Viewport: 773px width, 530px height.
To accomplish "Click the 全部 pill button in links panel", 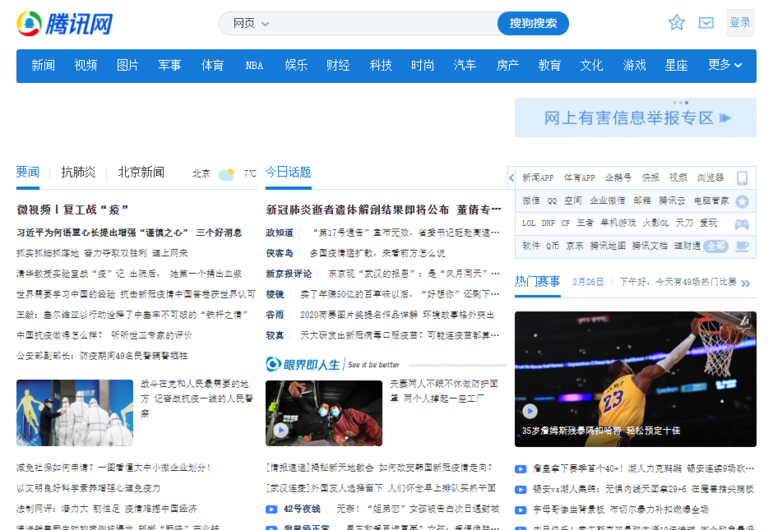I will tap(716, 246).
